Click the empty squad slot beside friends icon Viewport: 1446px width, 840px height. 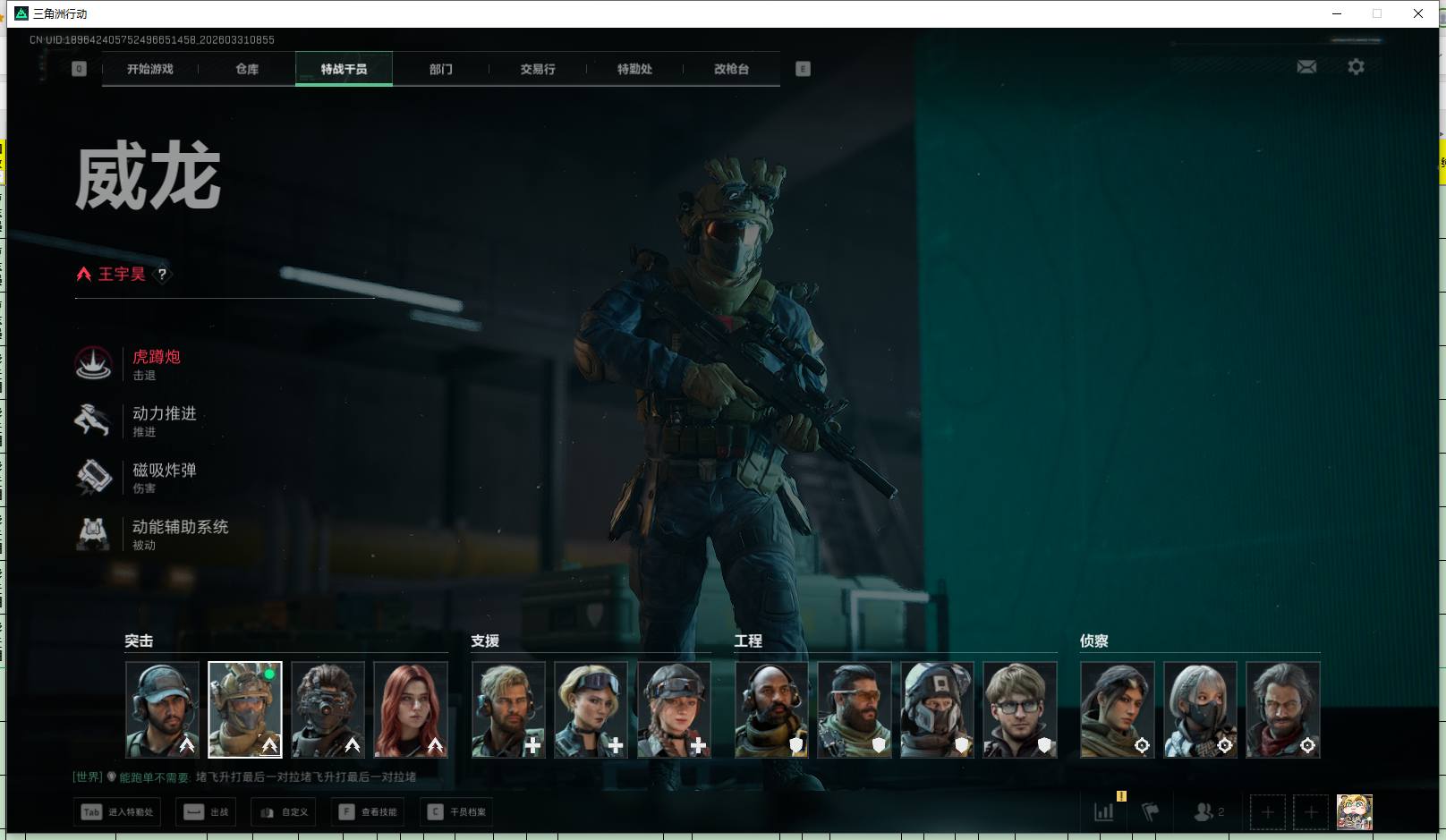[1268, 812]
